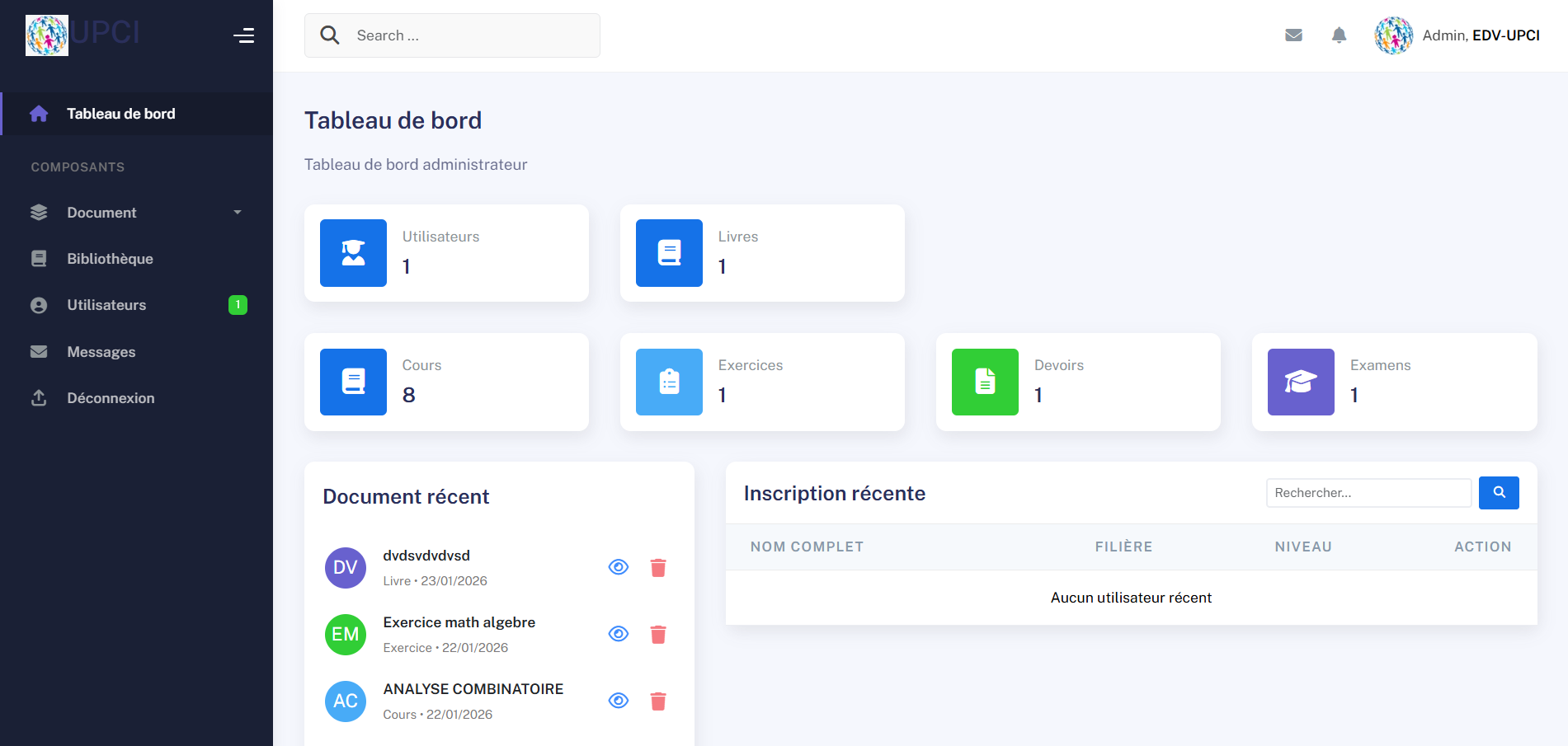Click inside the Rechercher search field
The image size is (1568, 746).
coord(1368,492)
